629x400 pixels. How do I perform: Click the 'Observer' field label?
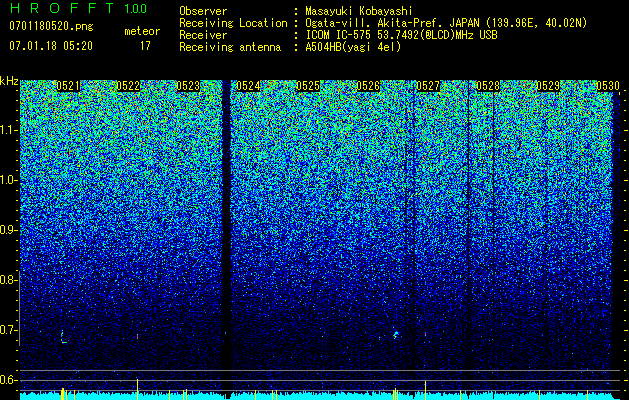point(203,11)
